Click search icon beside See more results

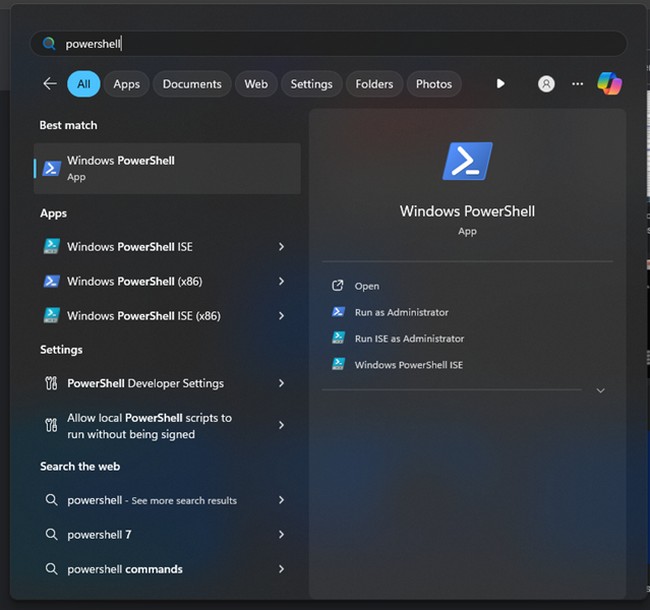[x=51, y=500]
